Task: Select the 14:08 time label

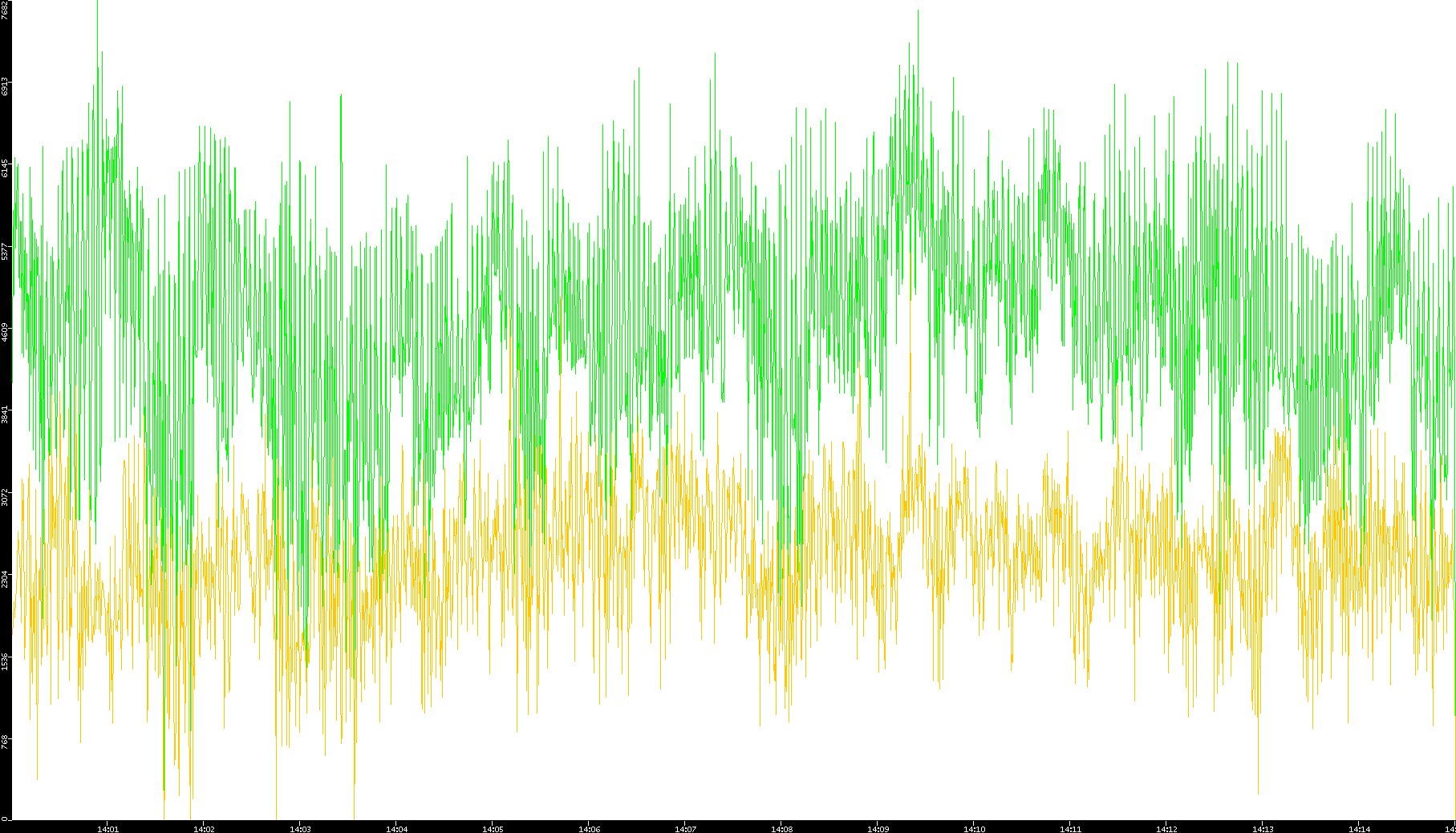Action: [782, 829]
